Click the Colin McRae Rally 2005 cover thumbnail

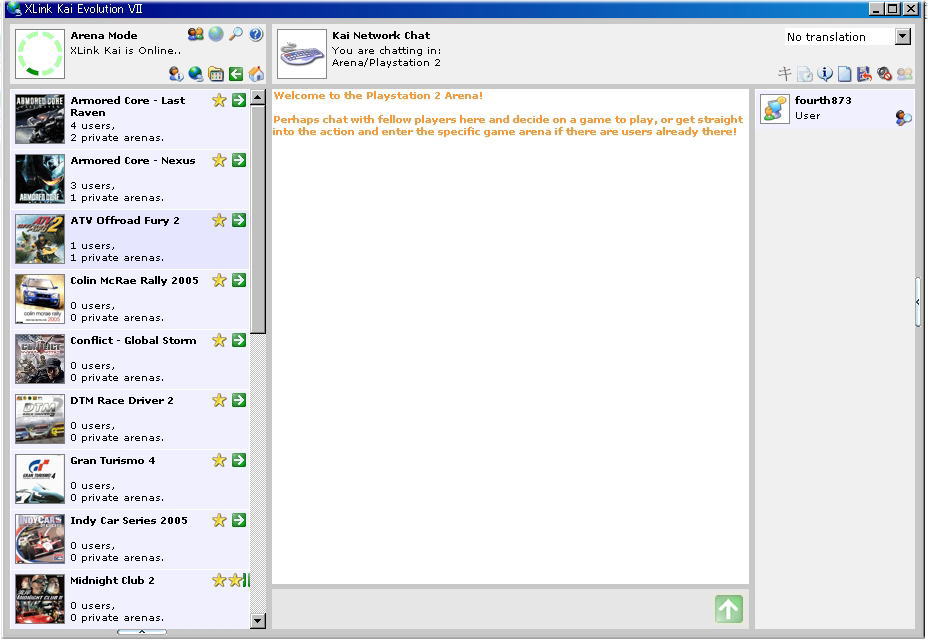(x=40, y=299)
